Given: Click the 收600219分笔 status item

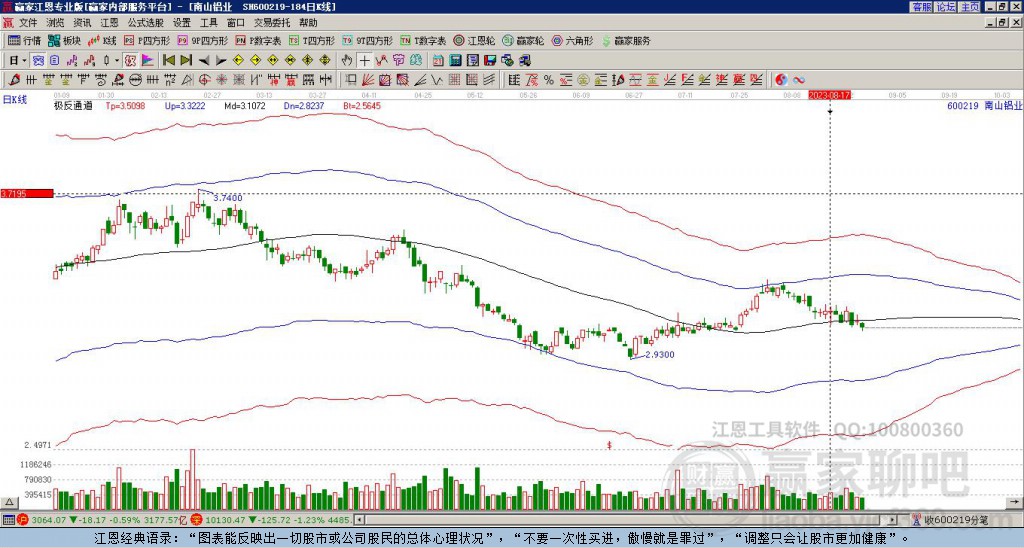Looking at the screenshot, I should point(950,520).
